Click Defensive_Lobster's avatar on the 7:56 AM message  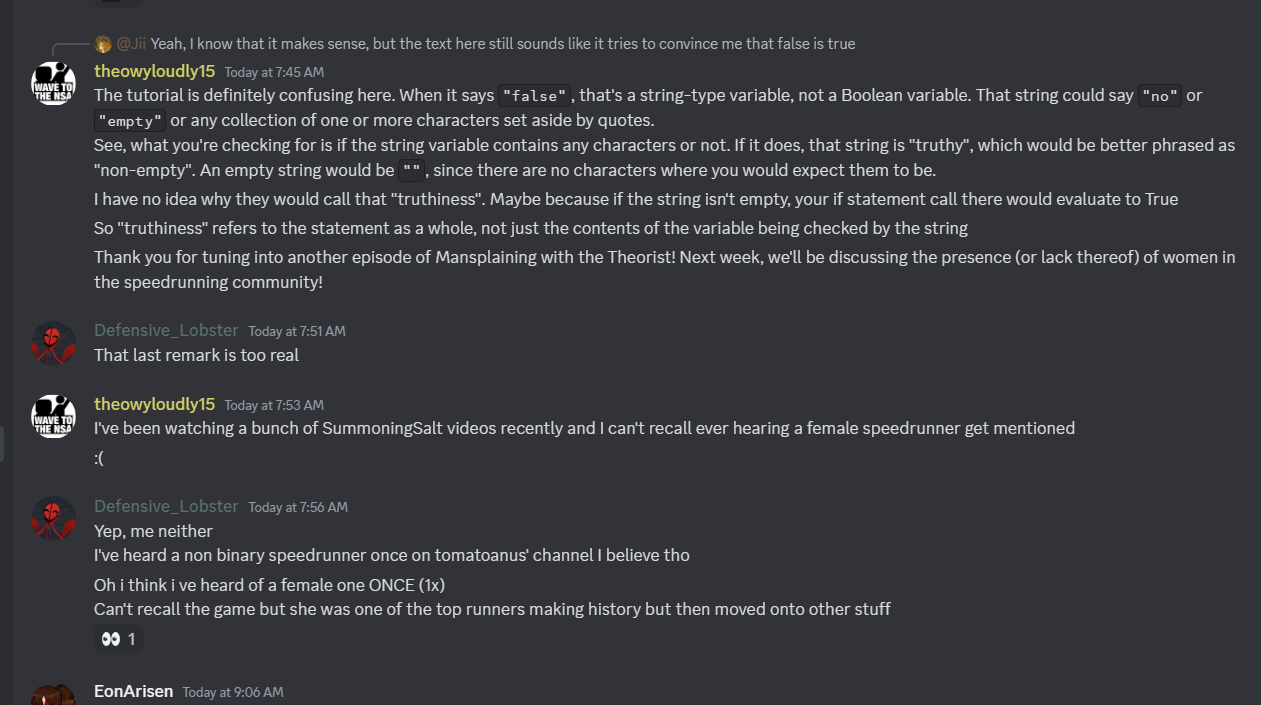(53, 518)
